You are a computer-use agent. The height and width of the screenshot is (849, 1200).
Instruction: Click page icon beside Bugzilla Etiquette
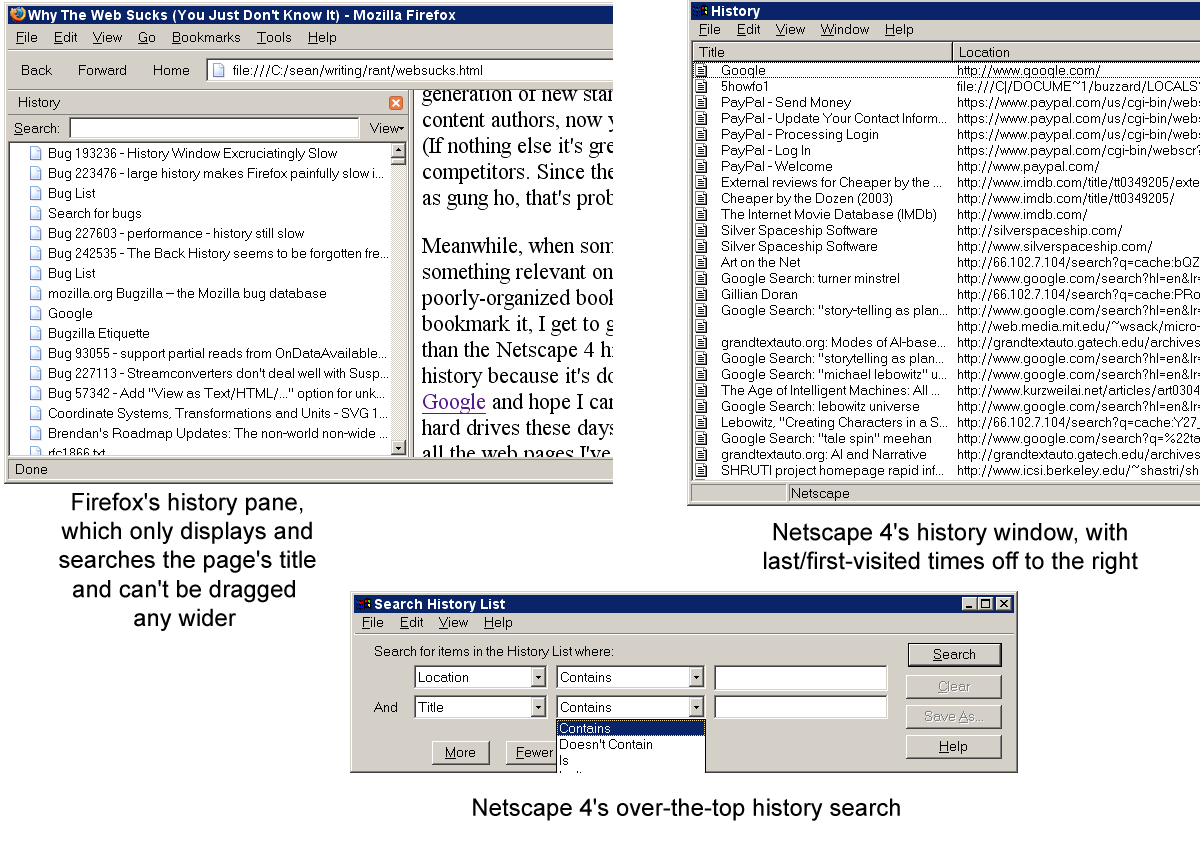click(x=36, y=333)
